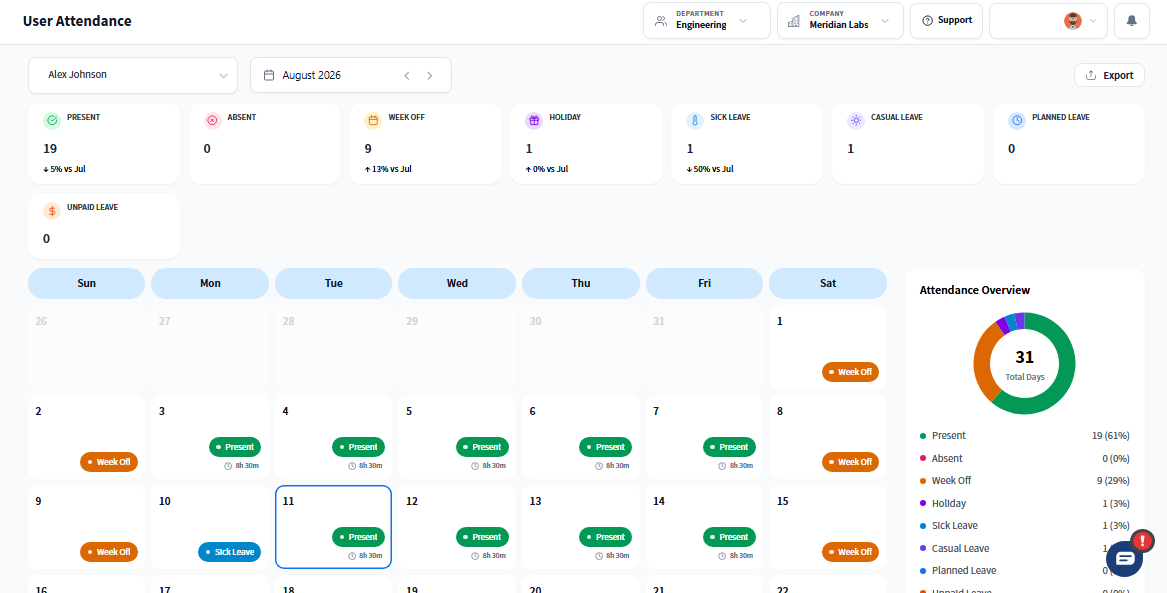Click the Present card checkmark icon

[x=52, y=121]
